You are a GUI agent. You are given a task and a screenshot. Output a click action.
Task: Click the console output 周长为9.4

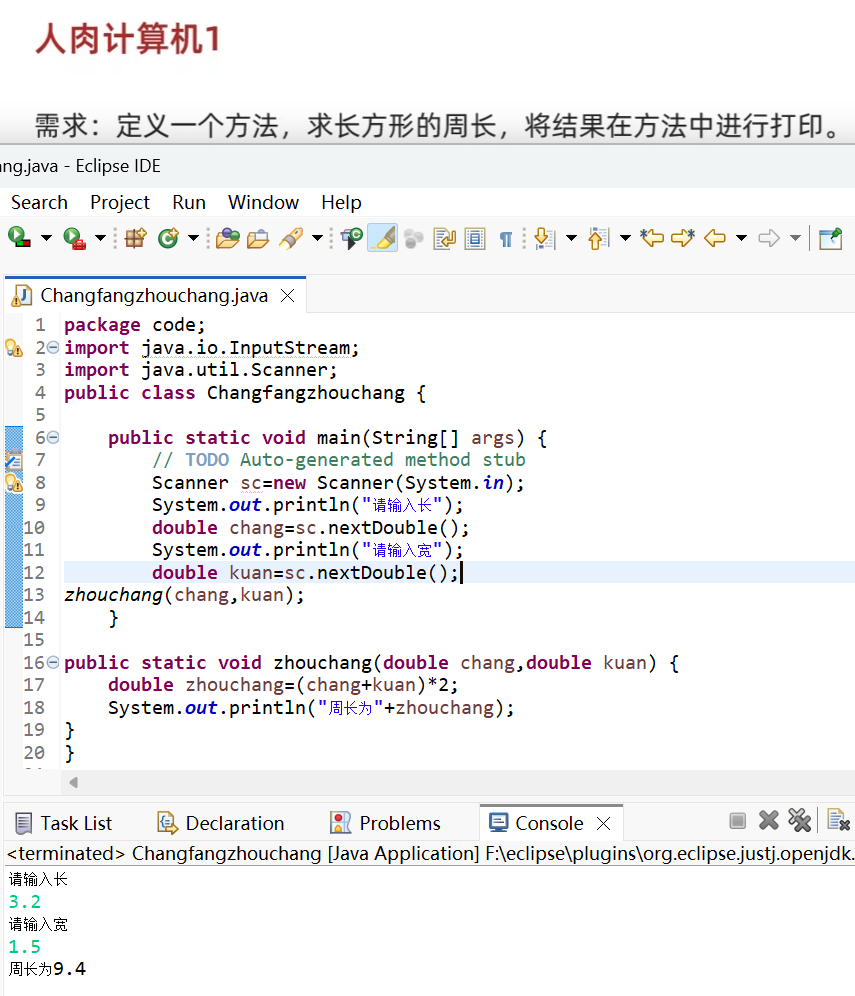click(47, 969)
